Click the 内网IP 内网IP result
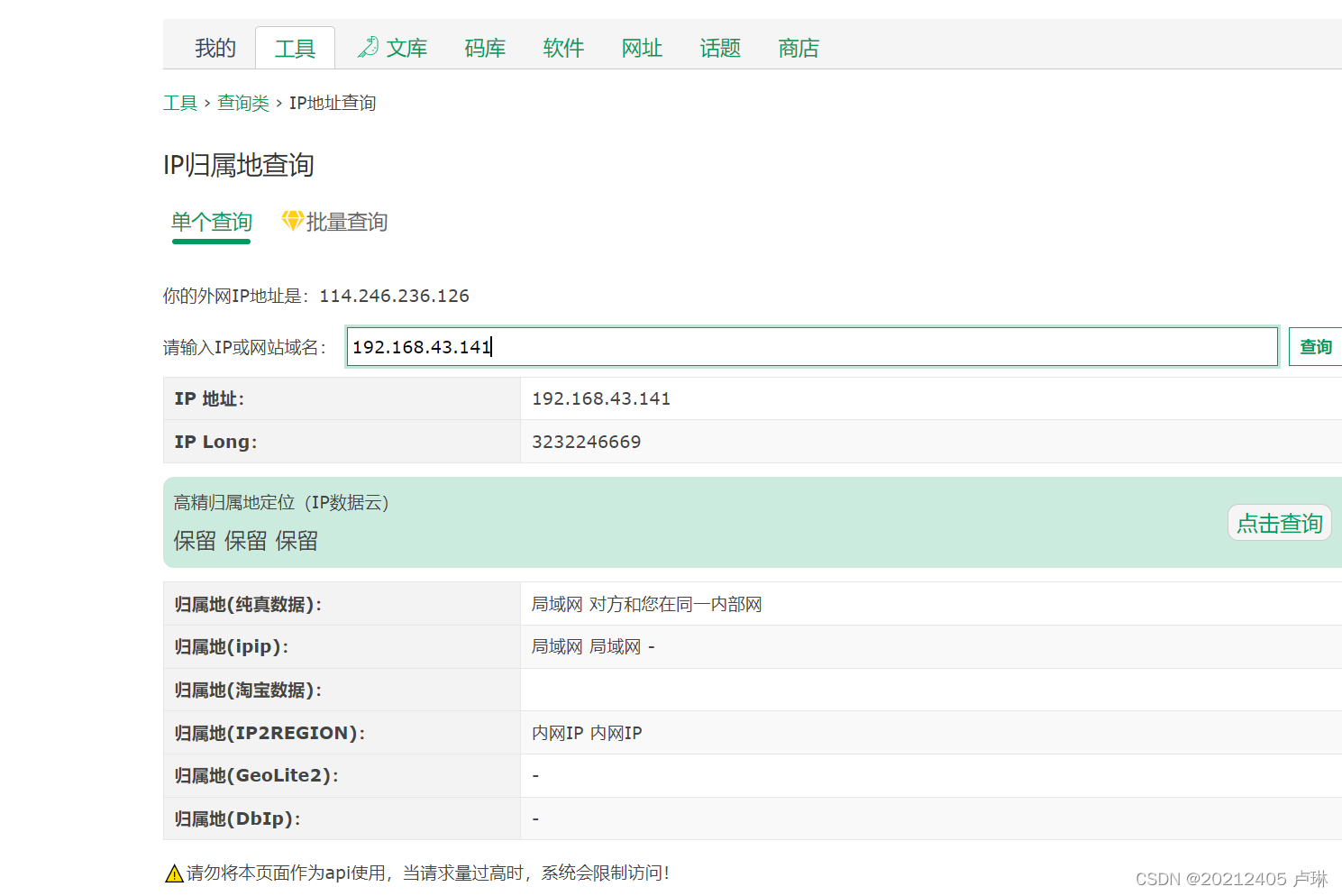 587,733
